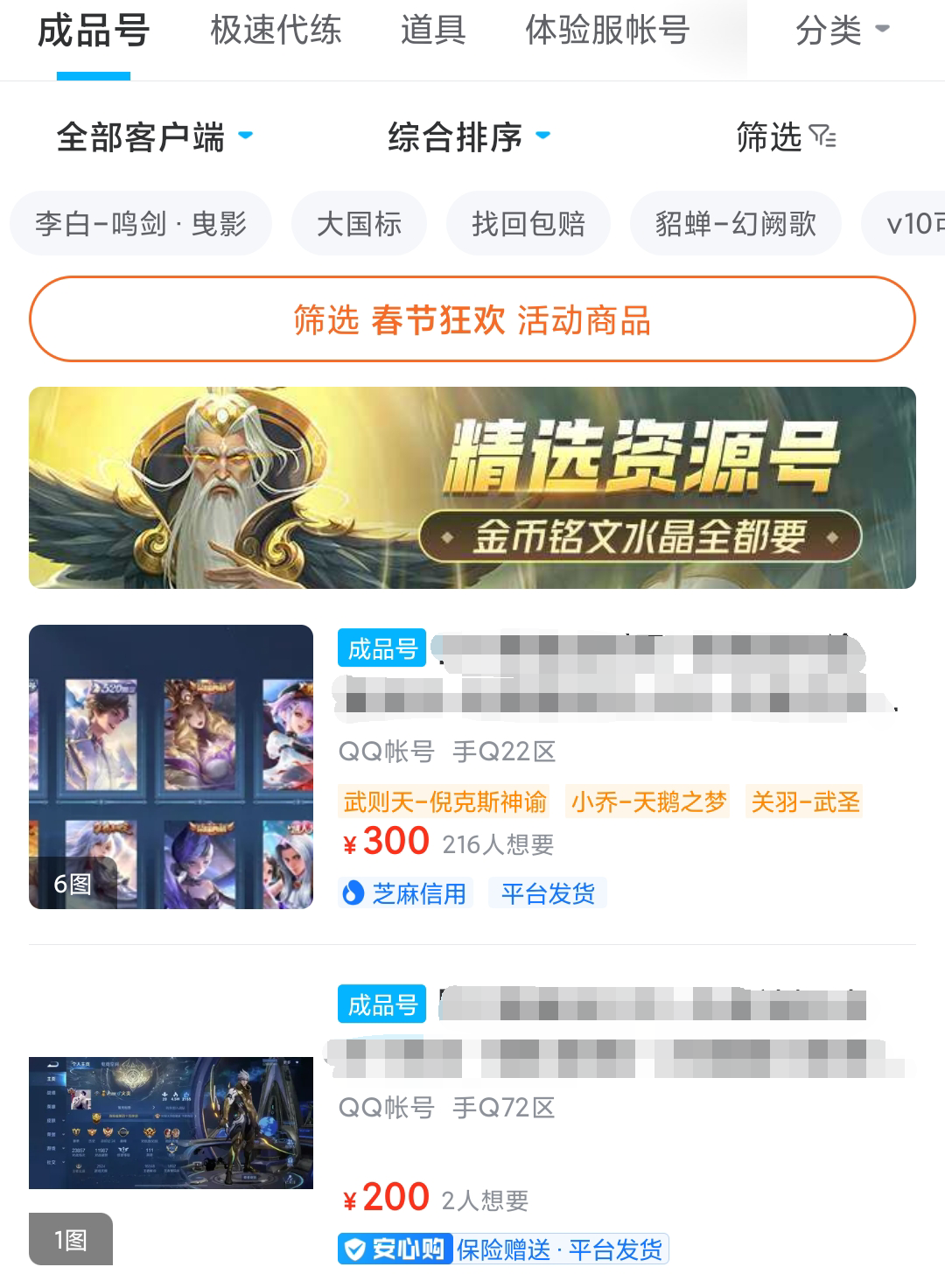The height and width of the screenshot is (1288, 945).
Task: Toggle the 大国标 filter chip
Action: 359,223
